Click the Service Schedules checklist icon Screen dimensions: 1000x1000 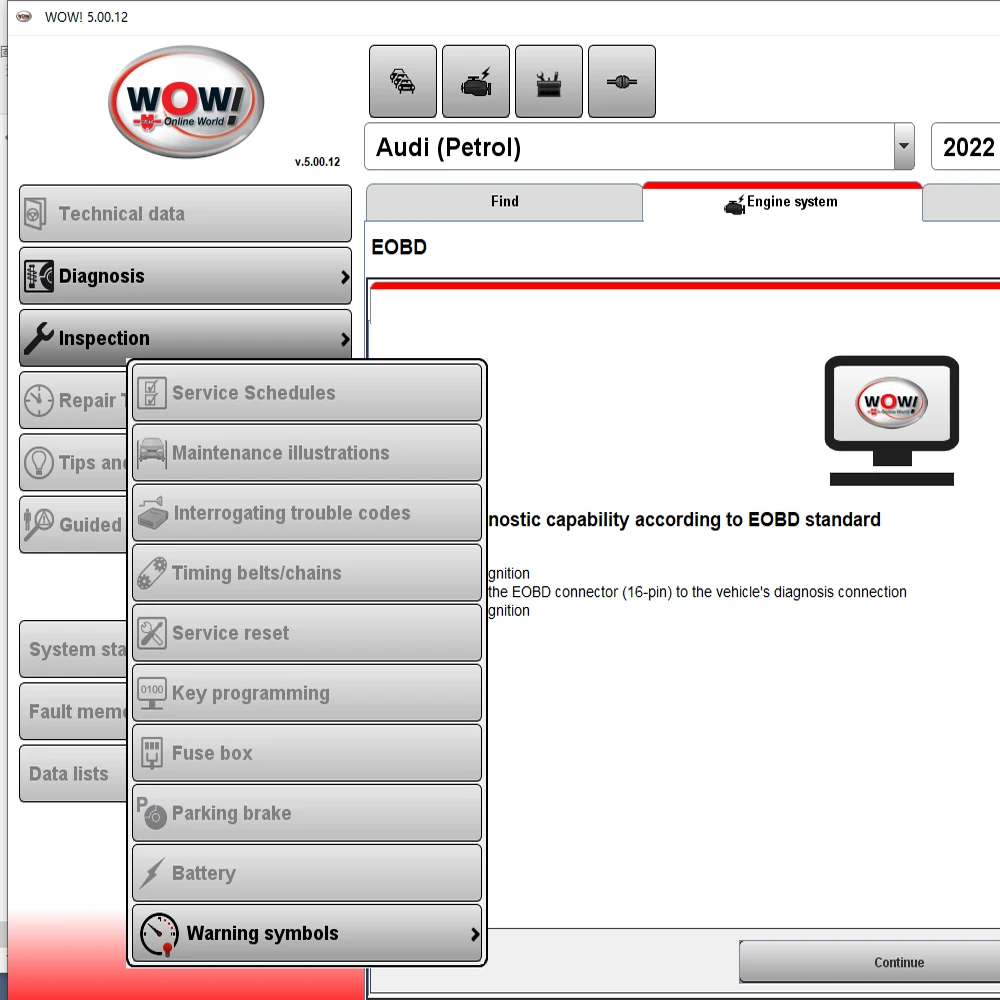tap(152, 393)
